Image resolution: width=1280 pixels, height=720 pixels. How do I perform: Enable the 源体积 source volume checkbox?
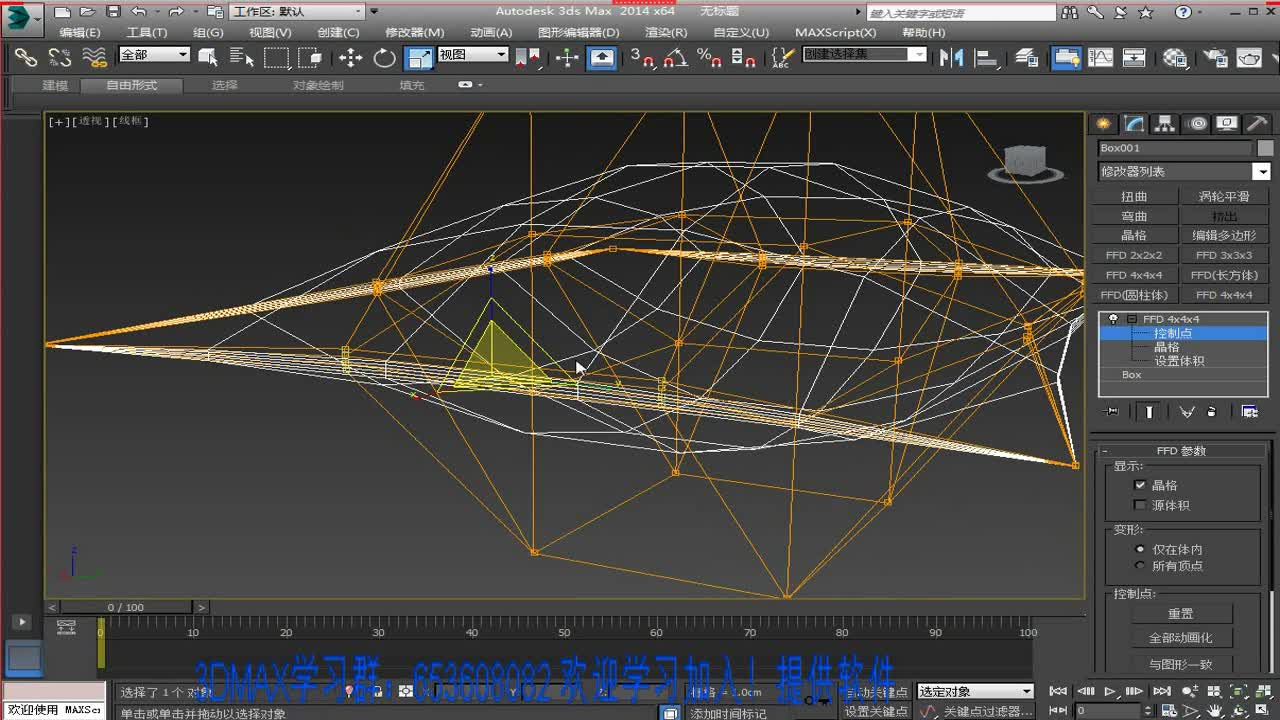1140,505
